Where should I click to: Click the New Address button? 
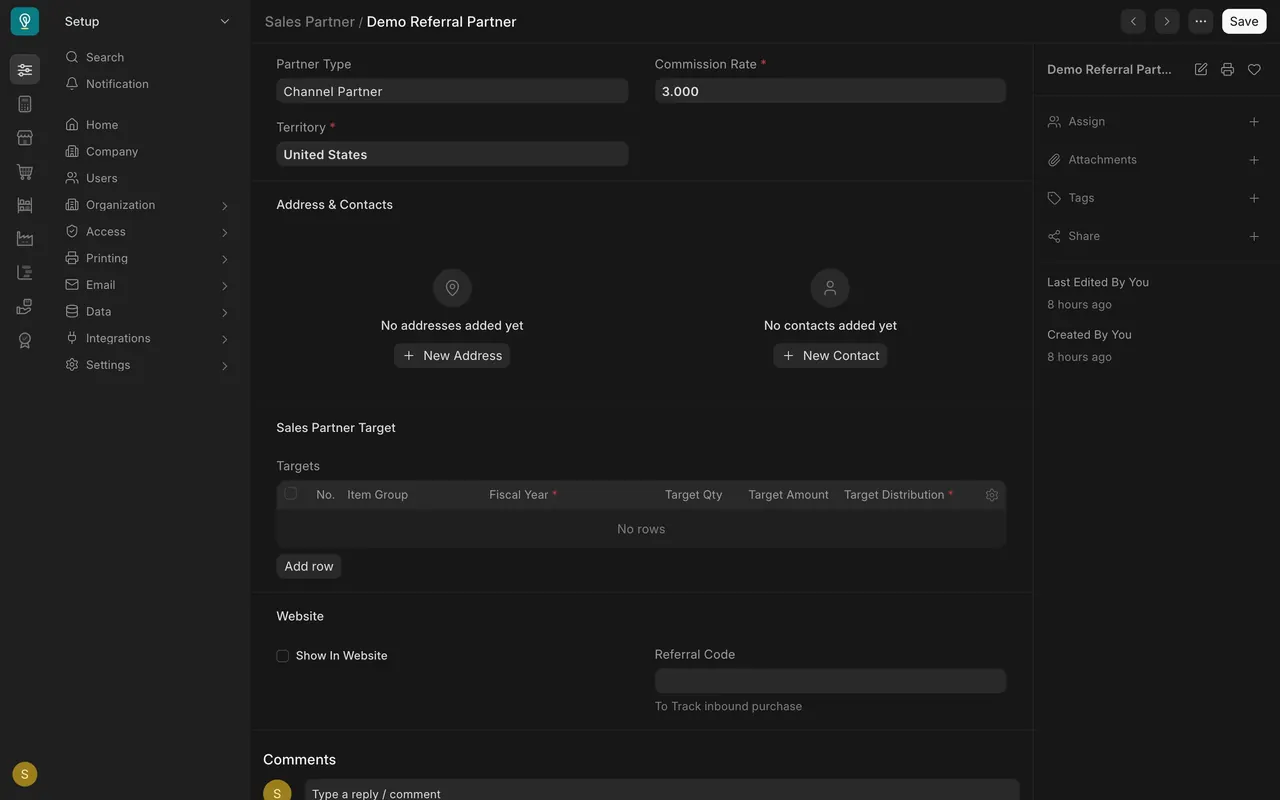point(452,356)
